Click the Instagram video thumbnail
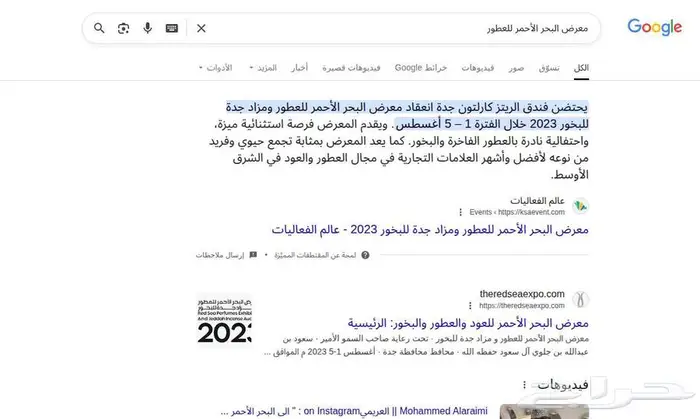The image size is (700, 419). tap(544, 411)
